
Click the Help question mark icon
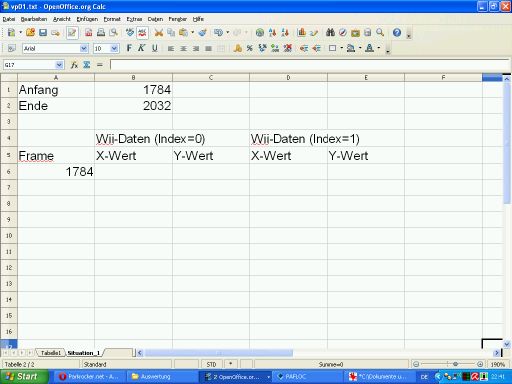pos(397,32)
